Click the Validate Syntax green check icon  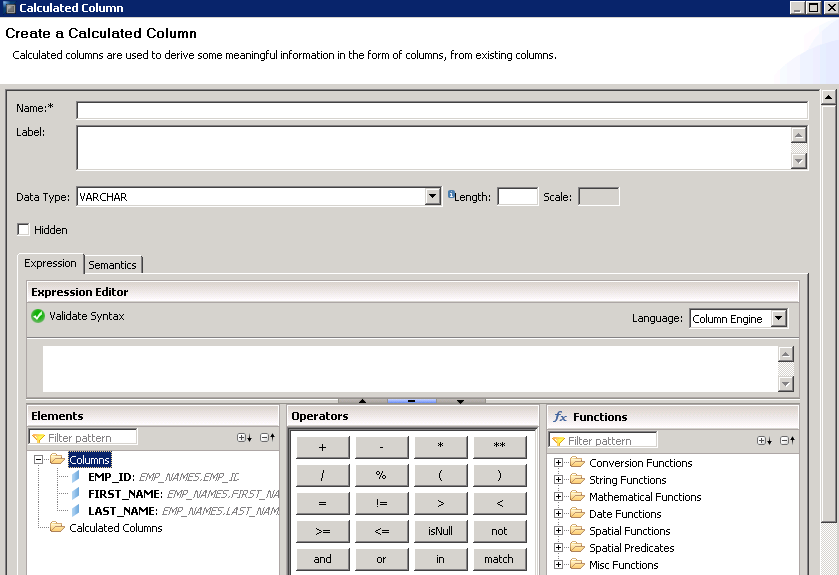(38, 316)
